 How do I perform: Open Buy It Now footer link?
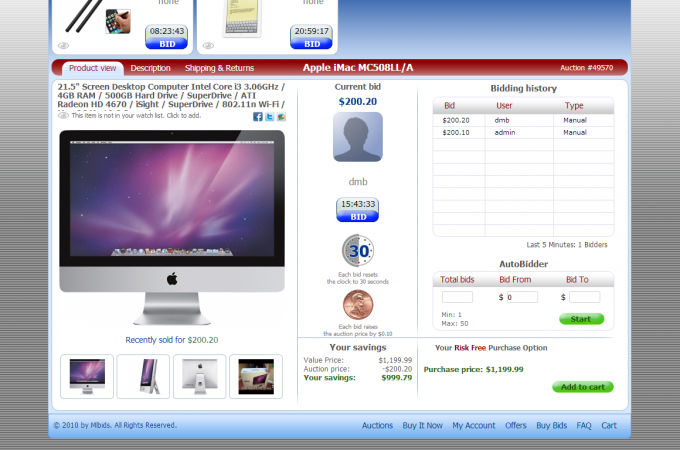[422, 425]
